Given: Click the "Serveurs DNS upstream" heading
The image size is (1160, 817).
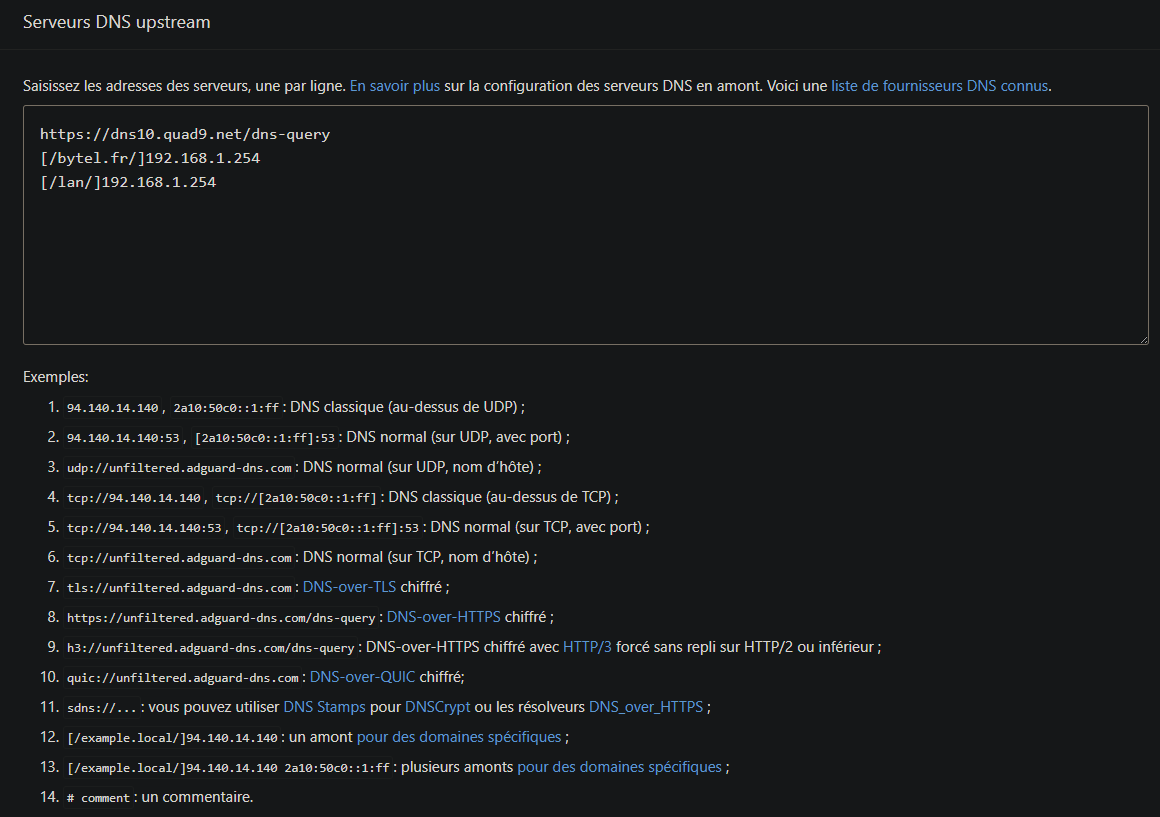Looking at the screenshot, I should (x=116, y=22).
